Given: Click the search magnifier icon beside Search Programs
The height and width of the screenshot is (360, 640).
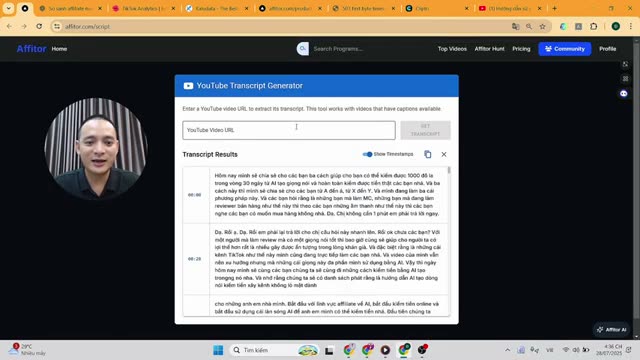Looking at the screenshot, I should click(302, 49).
